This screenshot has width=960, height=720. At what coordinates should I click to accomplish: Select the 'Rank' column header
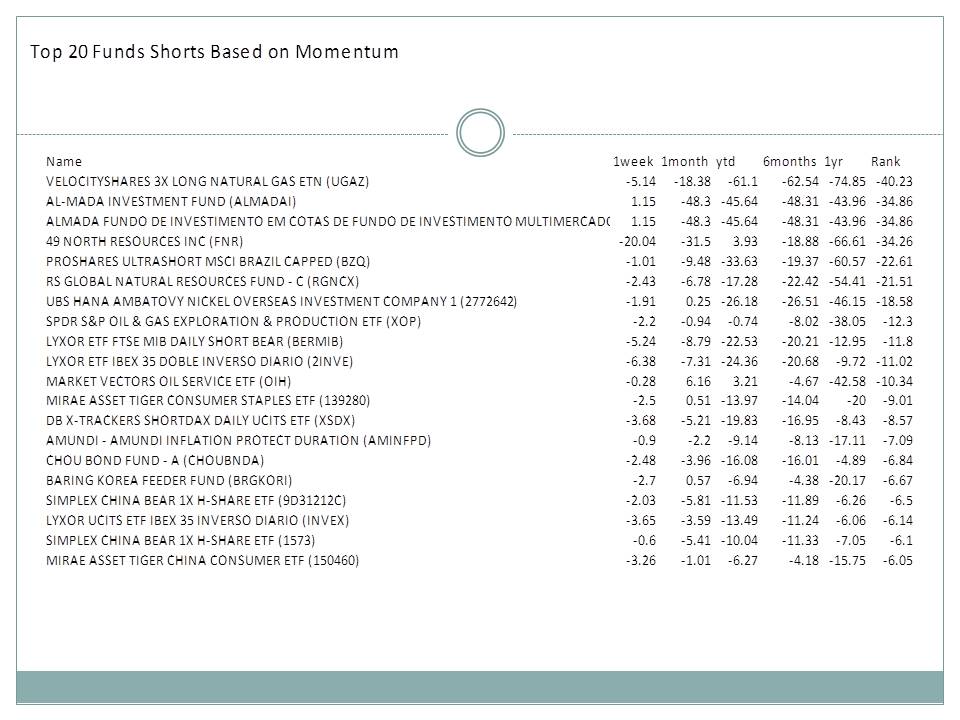pos(885,161)
